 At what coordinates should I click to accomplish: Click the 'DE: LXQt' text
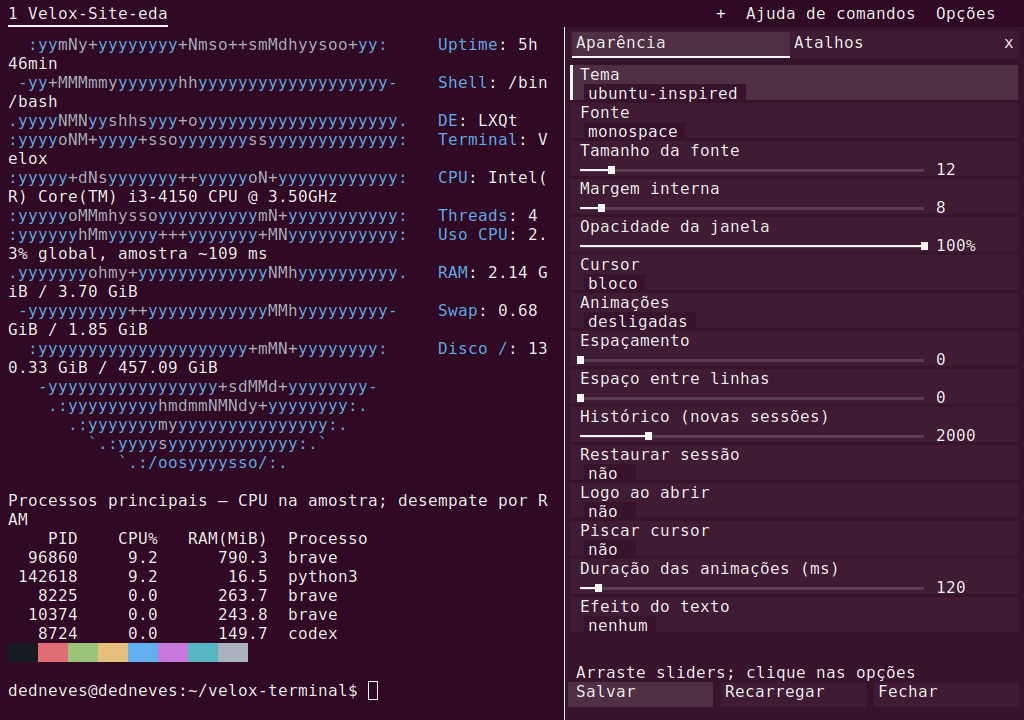[477, 120]
